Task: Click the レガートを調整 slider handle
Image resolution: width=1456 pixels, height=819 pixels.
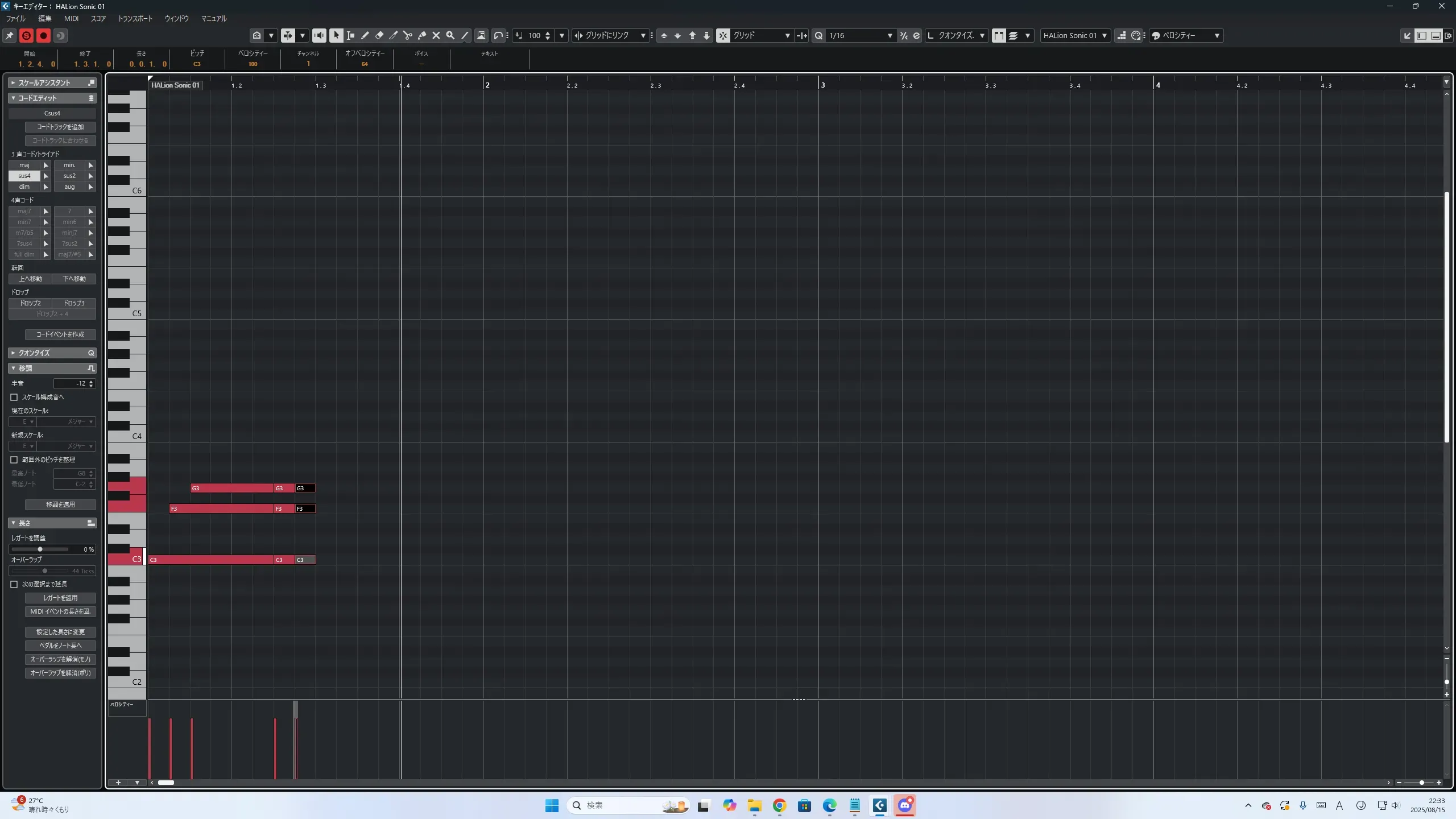Action: point(40,549)
